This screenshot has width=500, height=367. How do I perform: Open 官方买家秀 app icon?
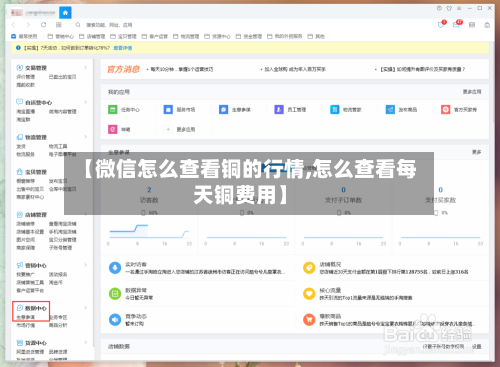(x=445, y=109)
